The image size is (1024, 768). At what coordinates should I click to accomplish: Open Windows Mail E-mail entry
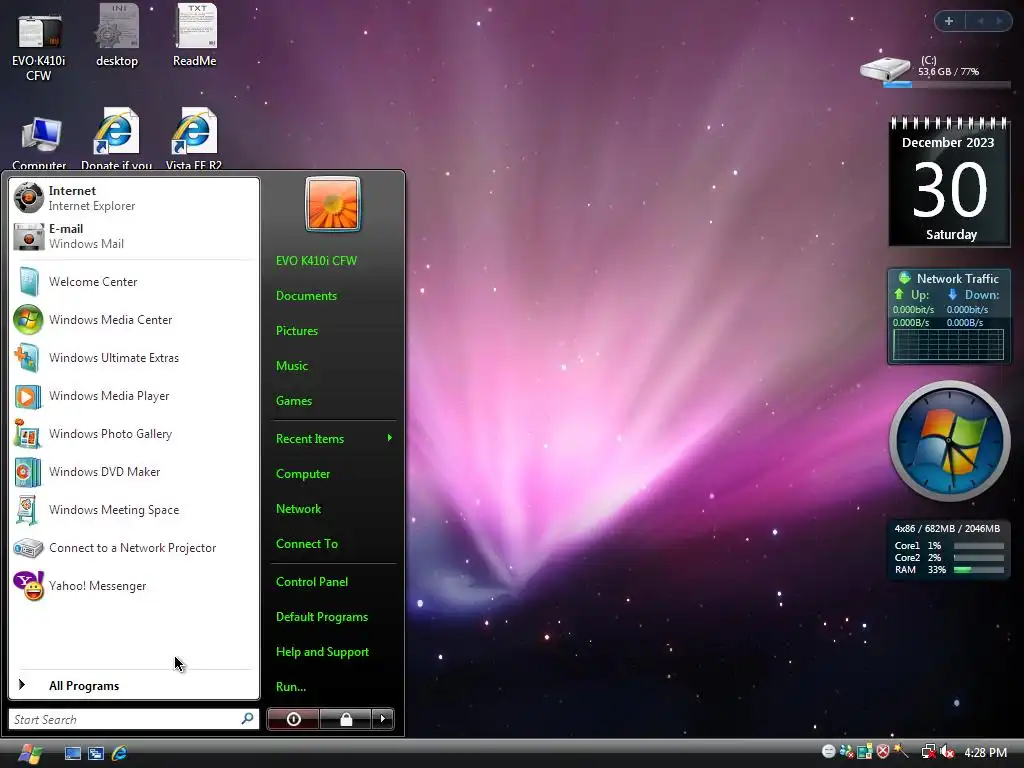point(134,236)
